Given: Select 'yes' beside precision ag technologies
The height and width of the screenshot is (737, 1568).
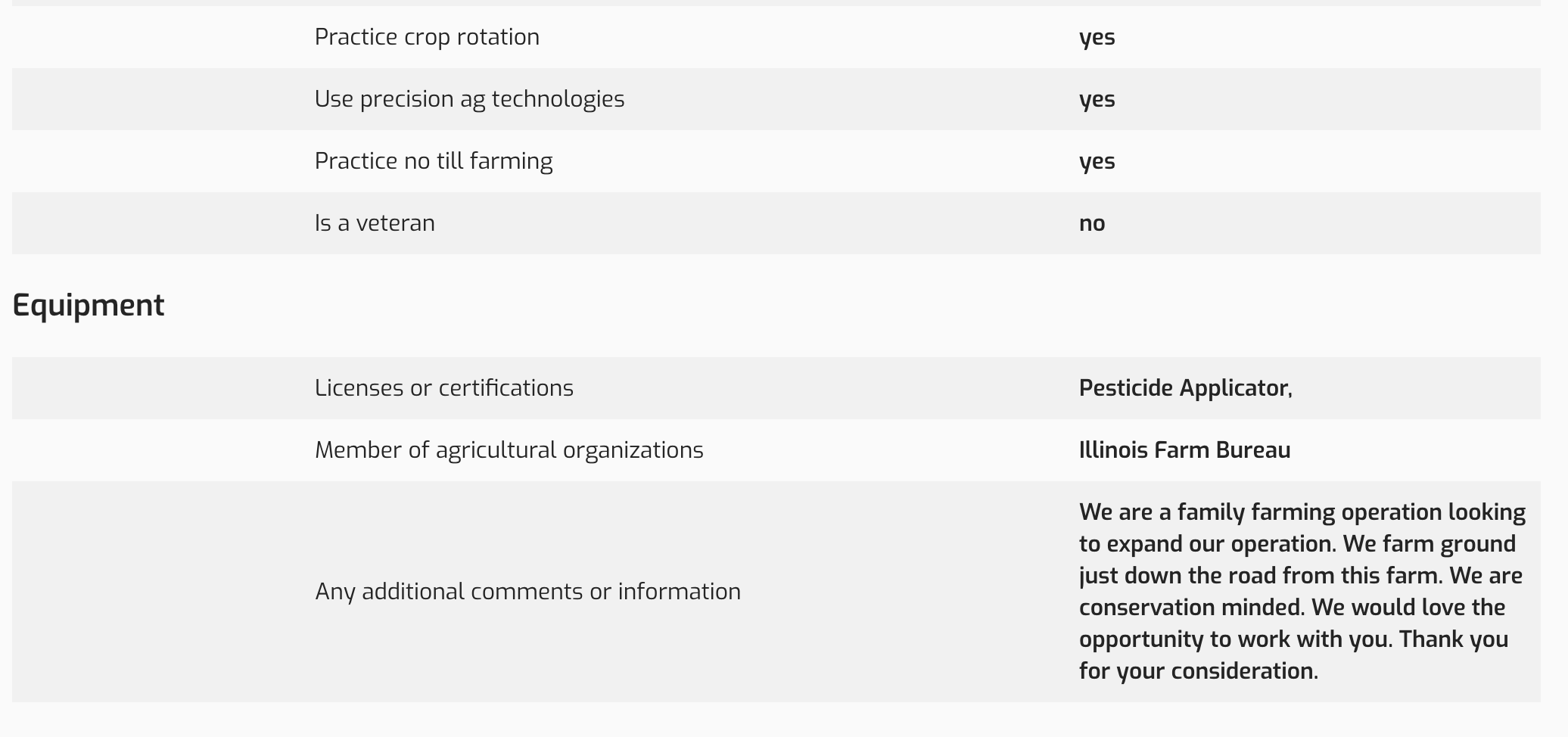Looking at the screenshot, I should (1097, 99).
